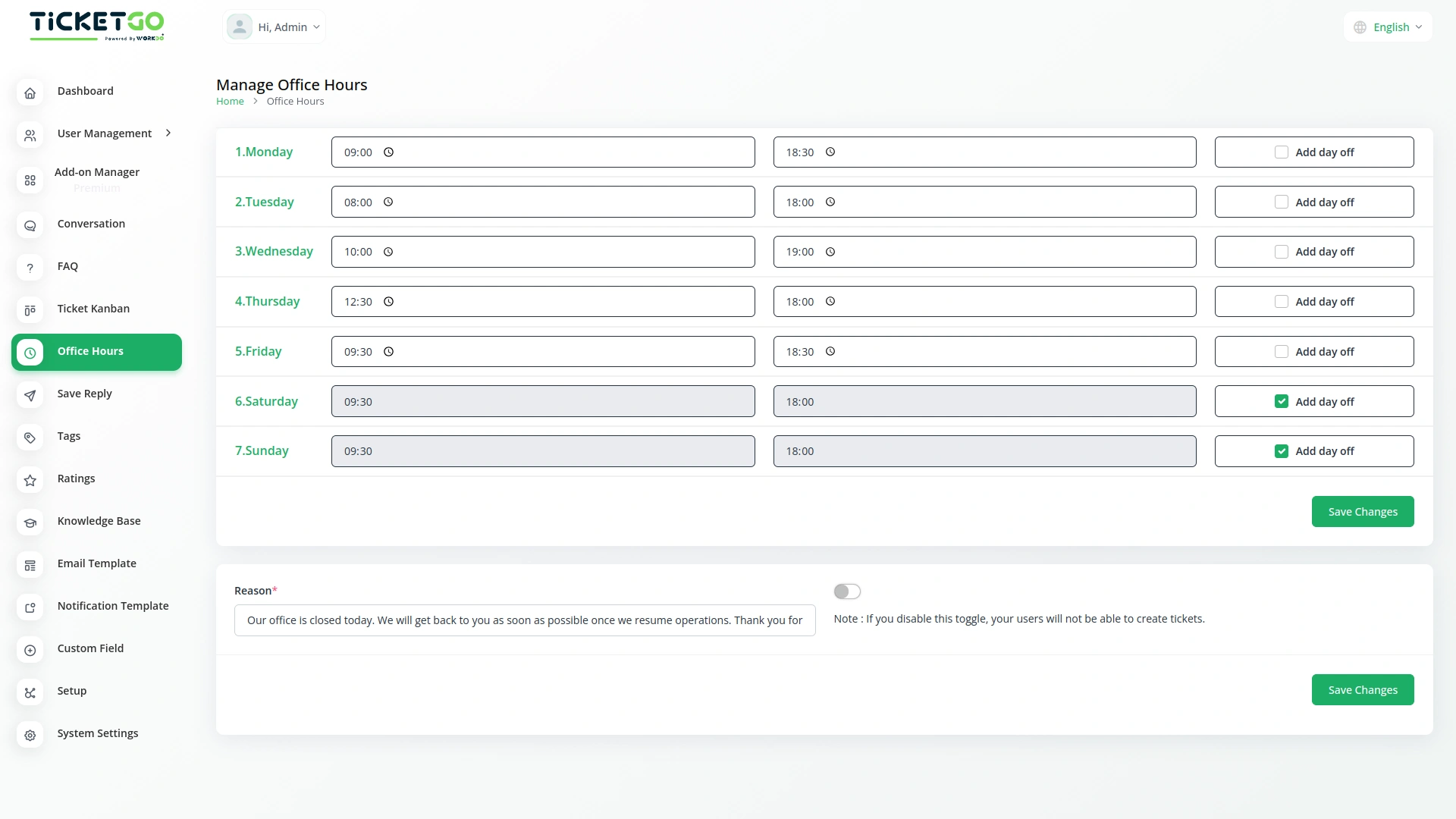Click the Home breadcrumb link
Image resolution: width=1456 pixels, height=819 pixels.
pos(230,101)
